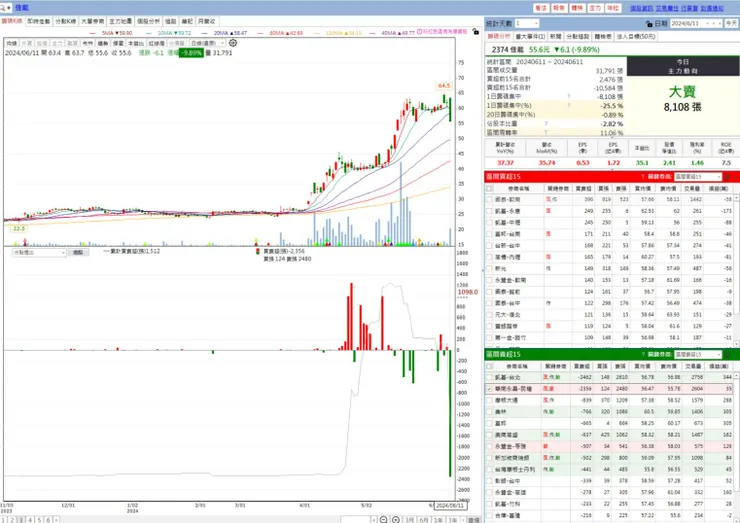Open the 重大事件(1) tab
This screenshot has height=523, width=740.
(x=530, y=36)
